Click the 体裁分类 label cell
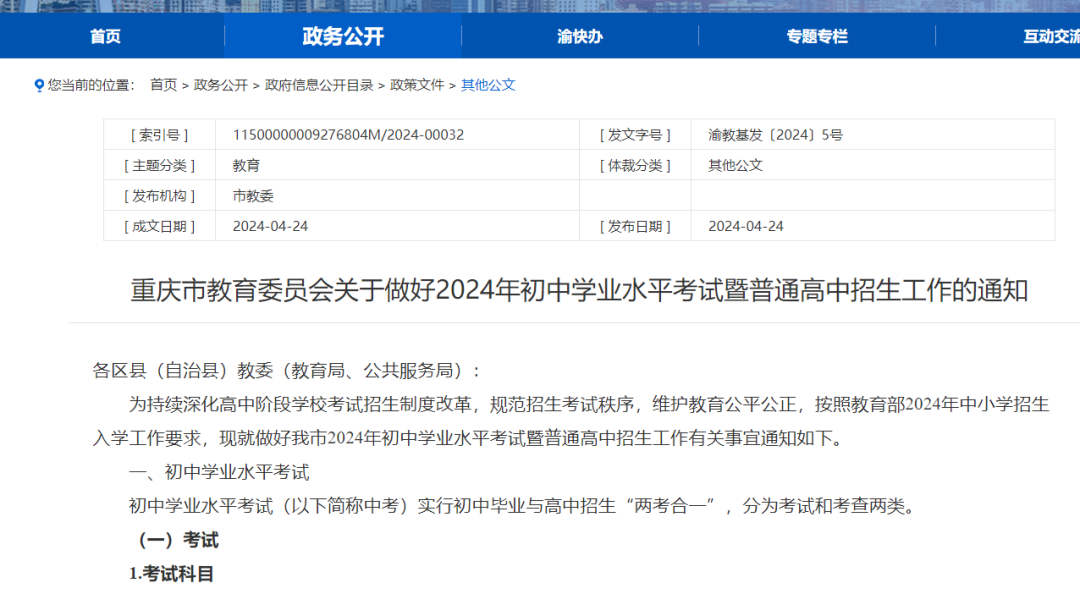This screenshot has height=594, width=1080. pos(635,165)
